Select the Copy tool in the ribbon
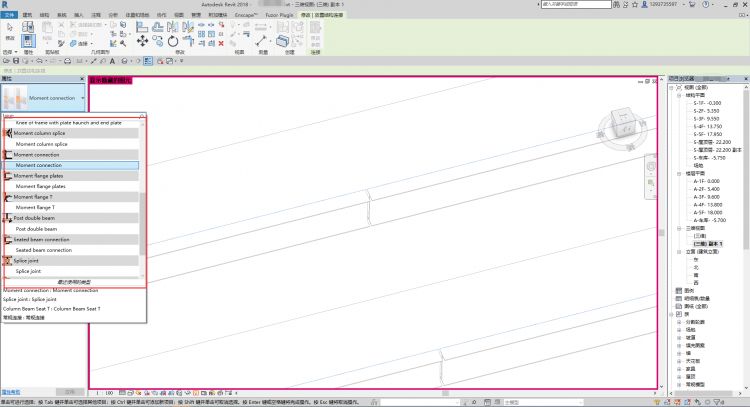Viewport: 750px width, 407px height. tap(157, 41)
